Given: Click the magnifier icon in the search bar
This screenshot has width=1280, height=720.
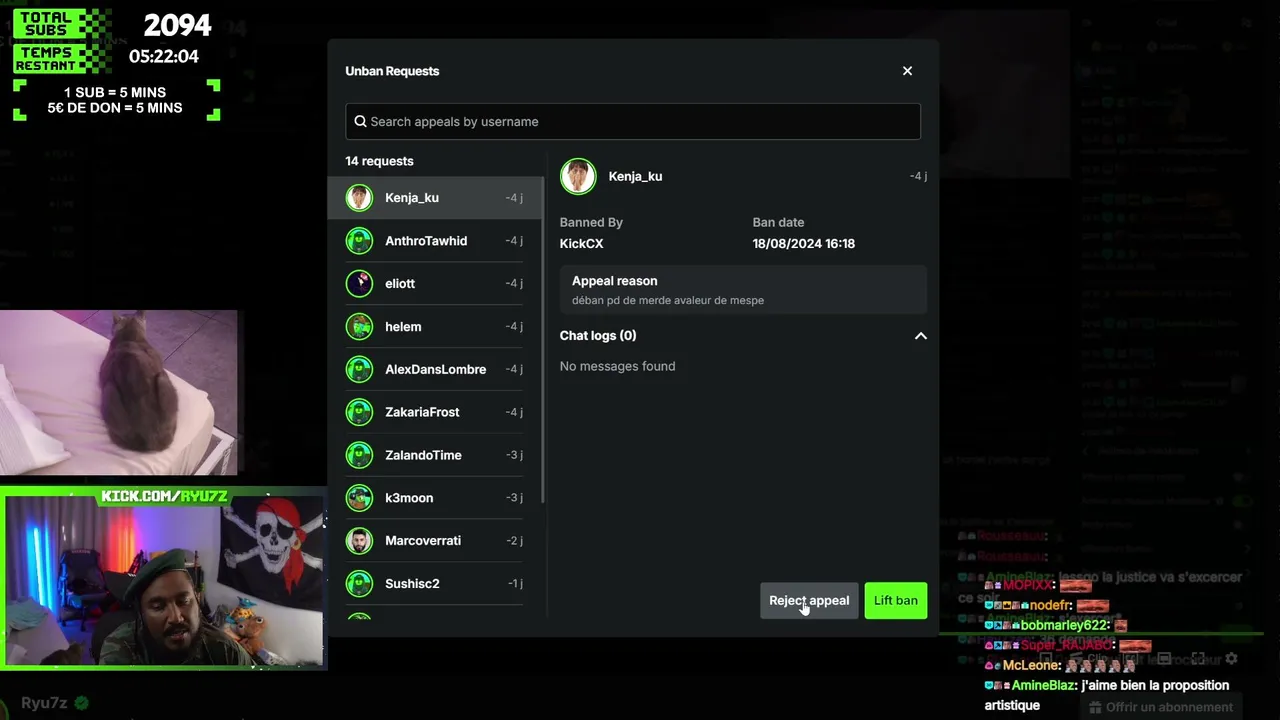Looking at the screenshot, I should coord(360,122).
